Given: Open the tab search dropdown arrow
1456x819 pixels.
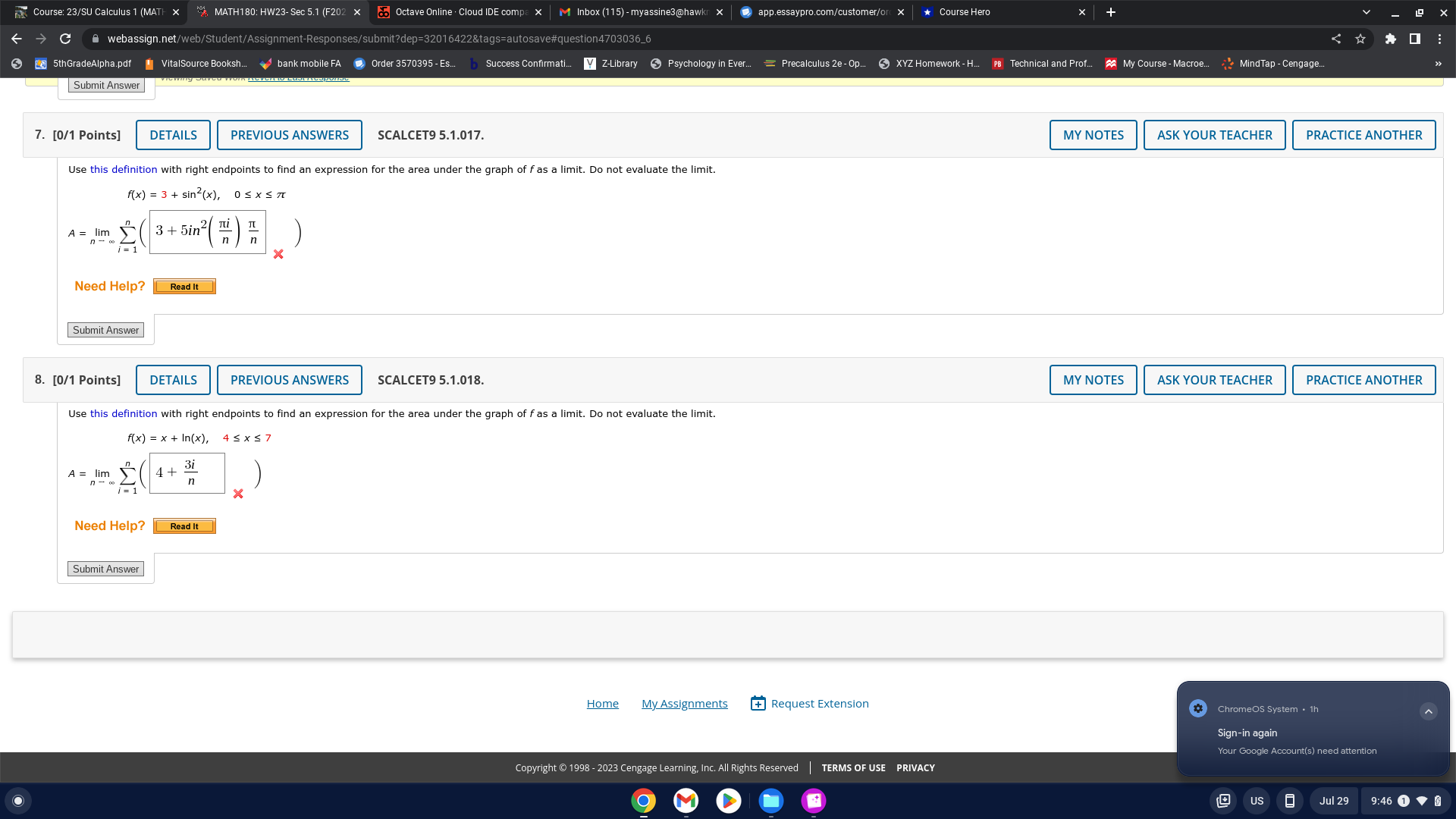Looking at the screenshot, I should (1365, 11).
